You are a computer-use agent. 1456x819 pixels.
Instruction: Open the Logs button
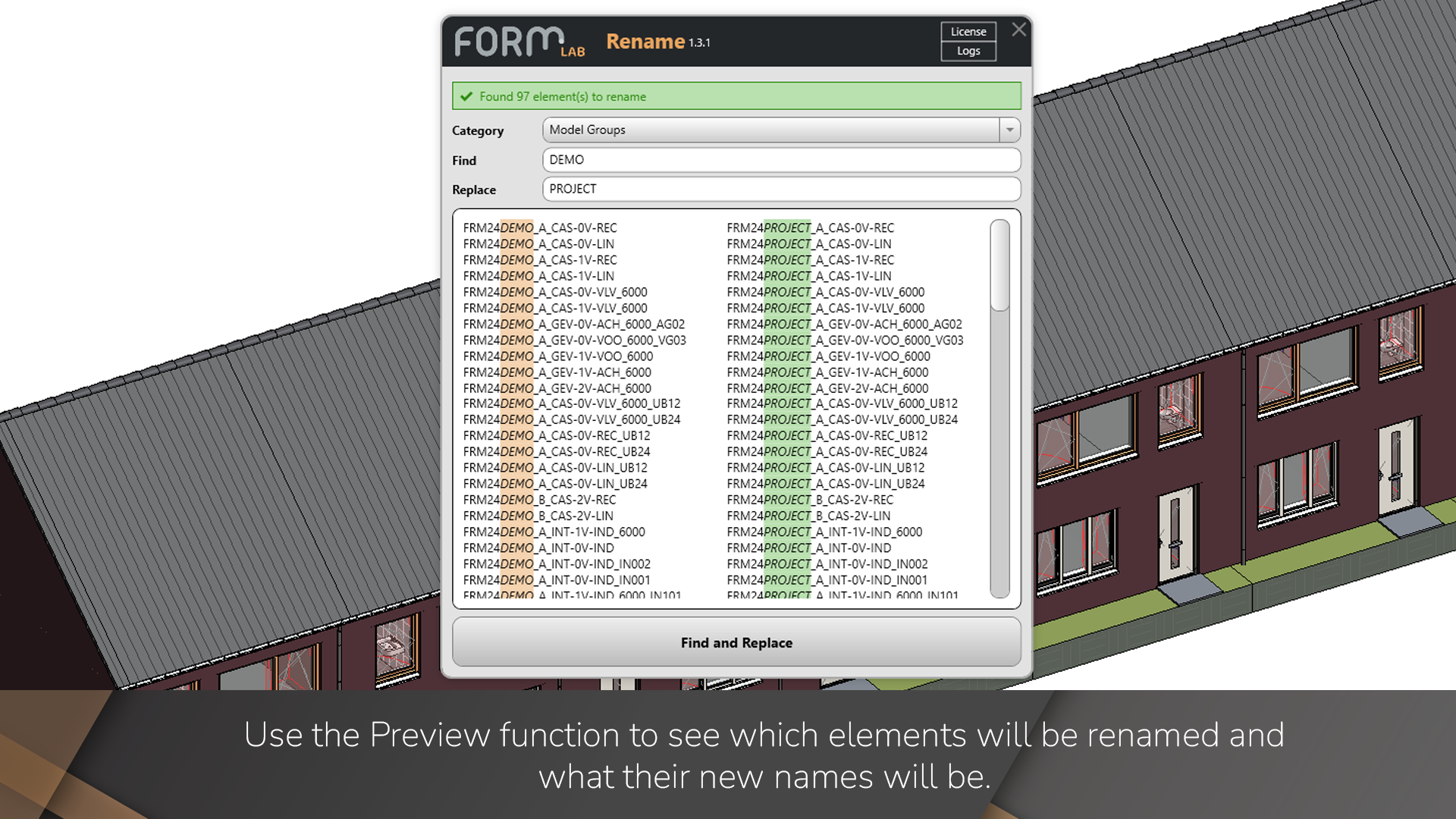click(x=968, y=51)
